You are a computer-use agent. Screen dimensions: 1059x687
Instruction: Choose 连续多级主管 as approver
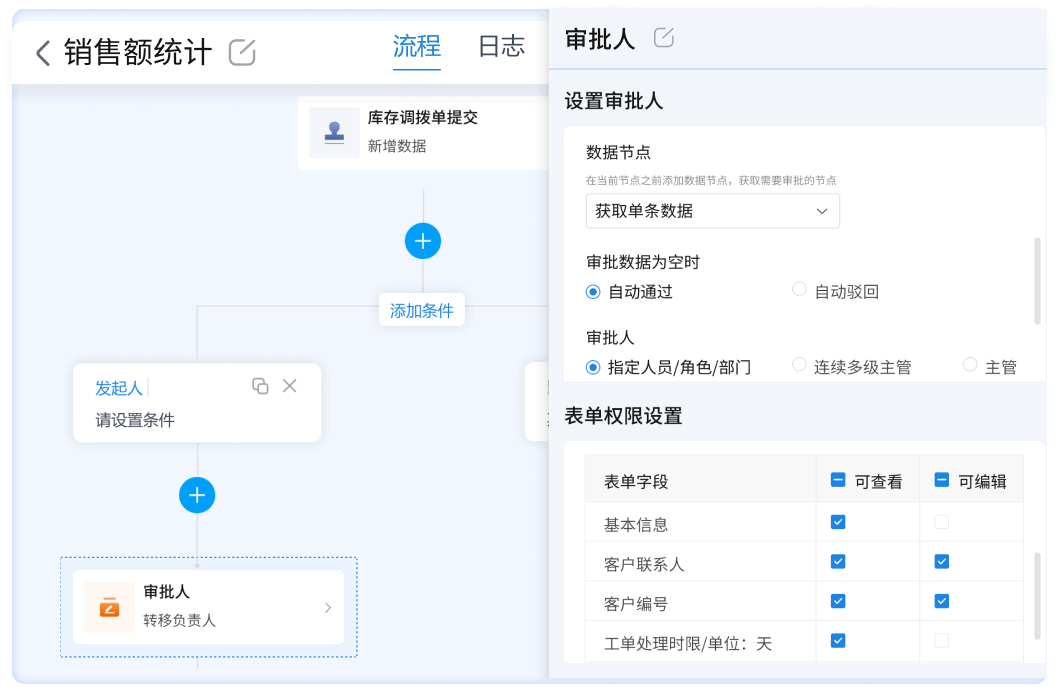[x=799, y=365]
